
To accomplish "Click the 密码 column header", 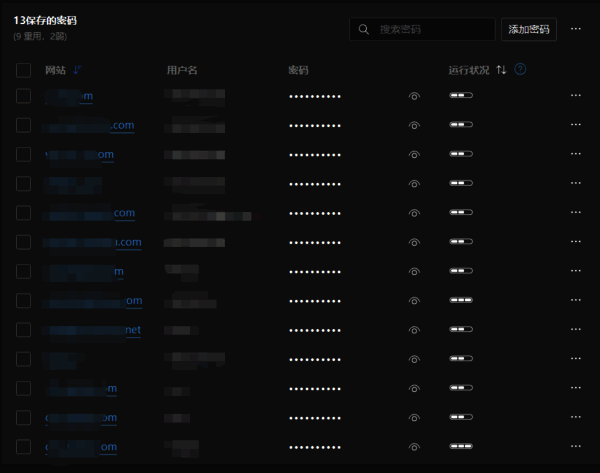I will pos(298,70).
